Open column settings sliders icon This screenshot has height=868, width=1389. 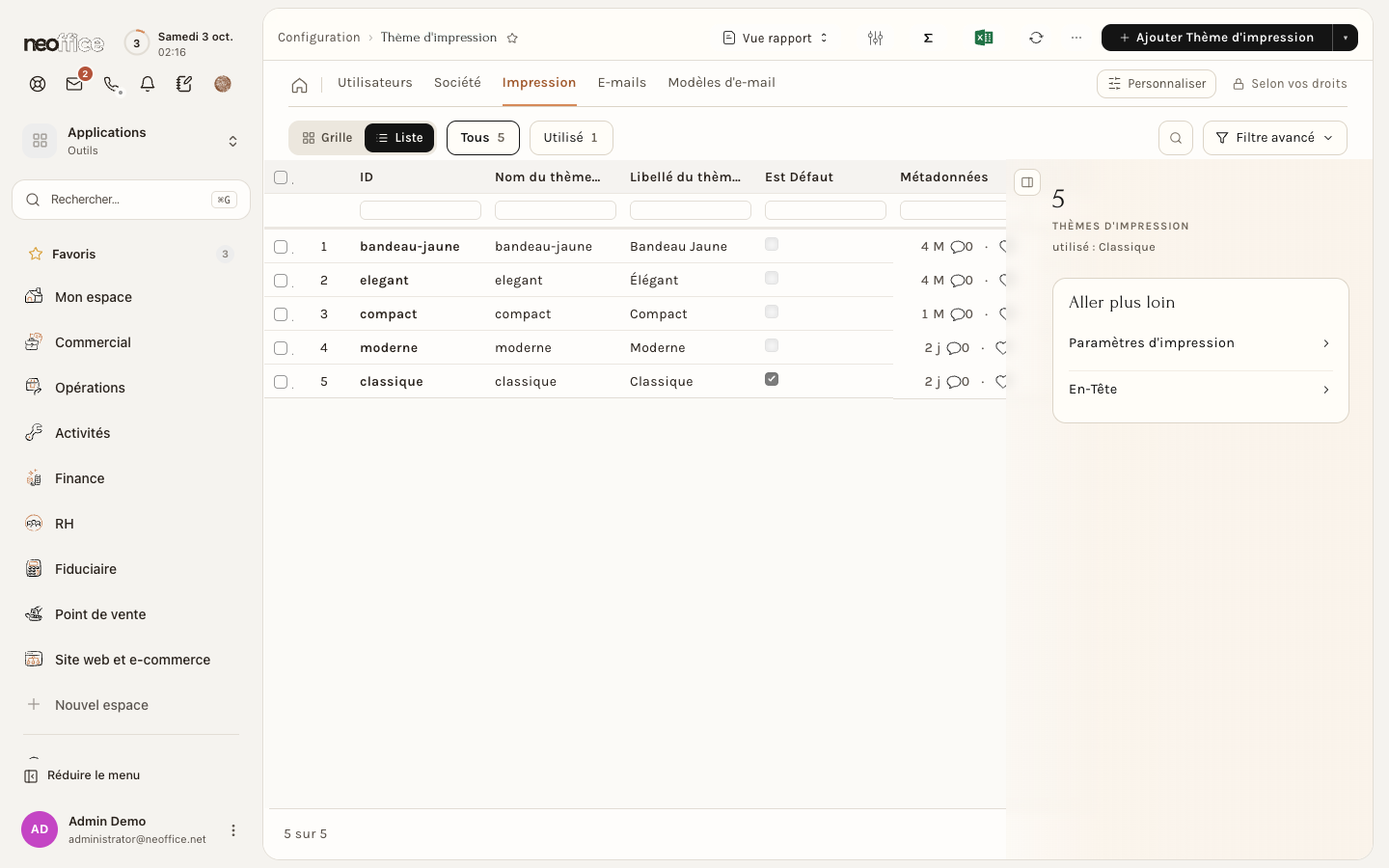[875, 38]
